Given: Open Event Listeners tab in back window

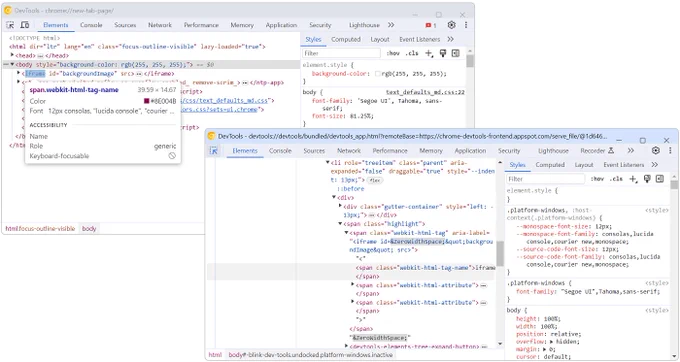Looking at the screenshot, I should [419, 39].
